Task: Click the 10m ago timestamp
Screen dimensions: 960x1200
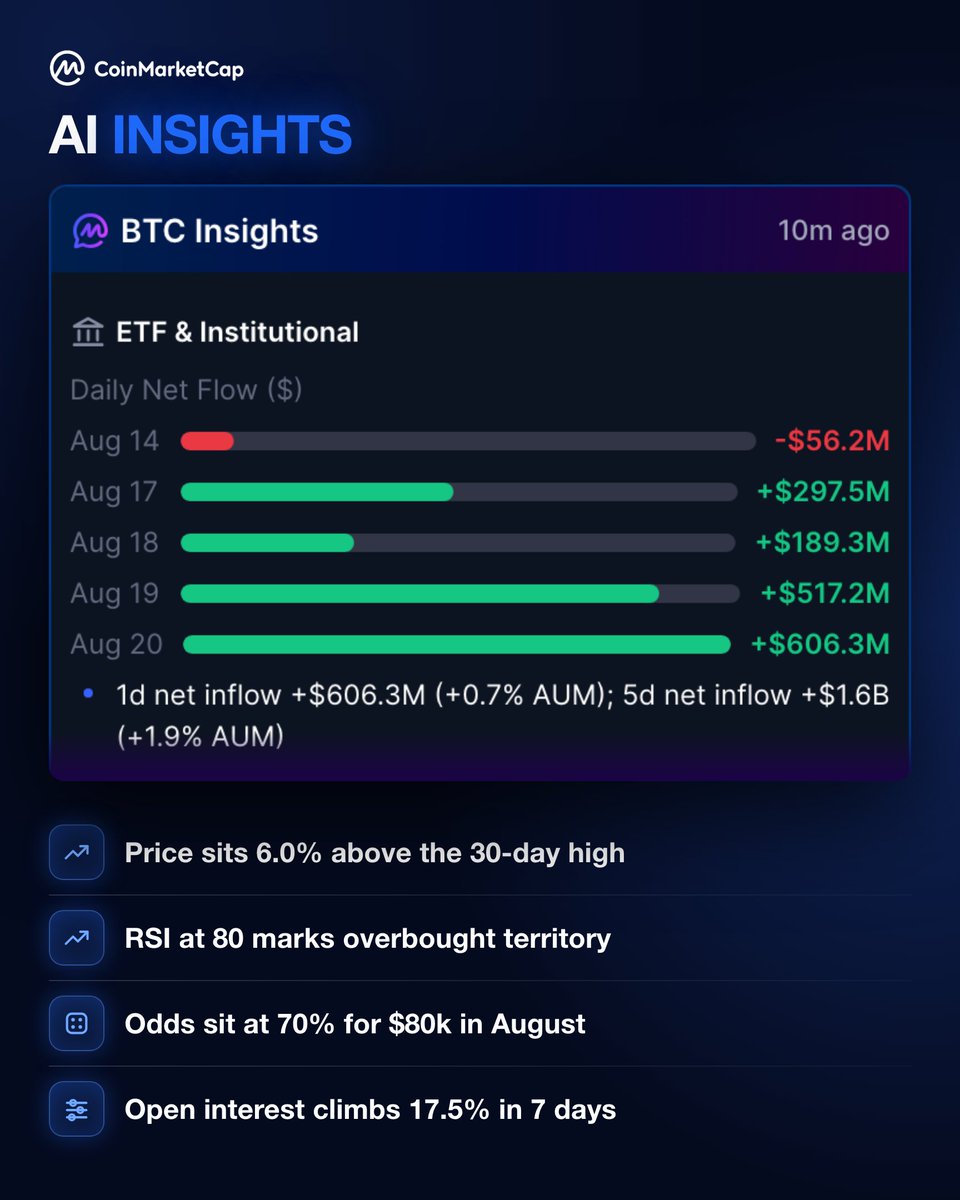Action: pyautogui.click(x=834, y=231)
